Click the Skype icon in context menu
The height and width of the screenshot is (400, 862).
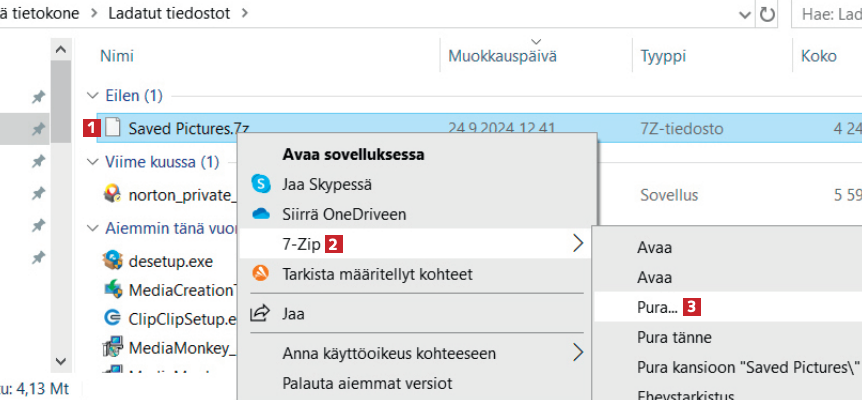coord(261,184)
